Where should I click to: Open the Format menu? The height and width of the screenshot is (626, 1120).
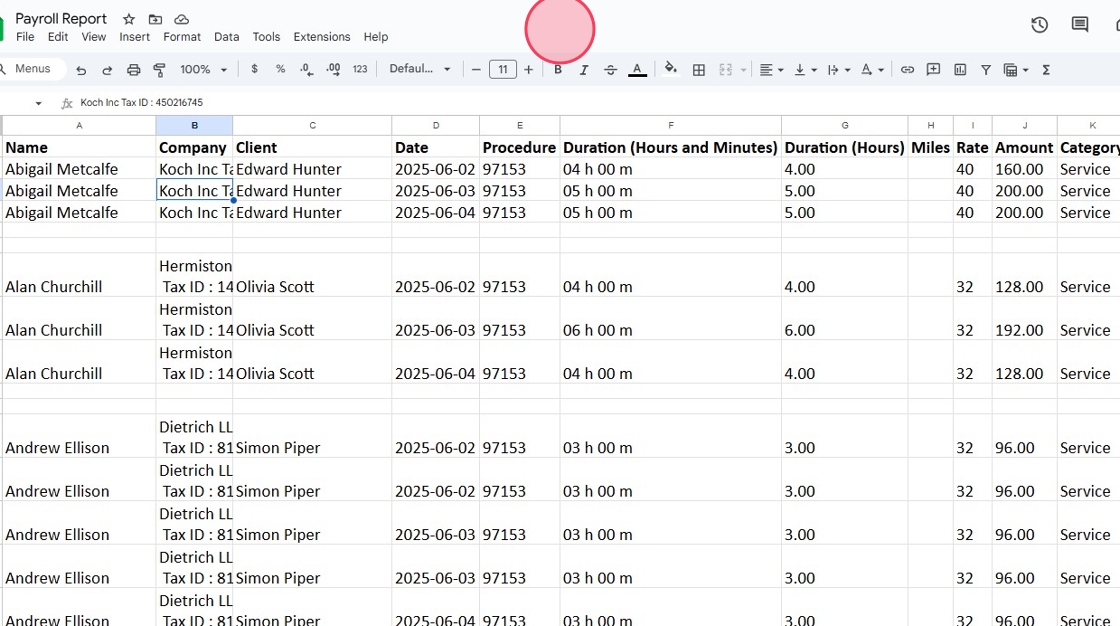(x=182, y=37)
